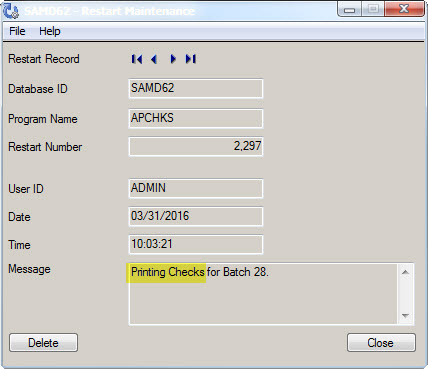This screenshot has height=369, width=428.
Task: Click the message scrollbar down arrow
Action: (405, 315)
